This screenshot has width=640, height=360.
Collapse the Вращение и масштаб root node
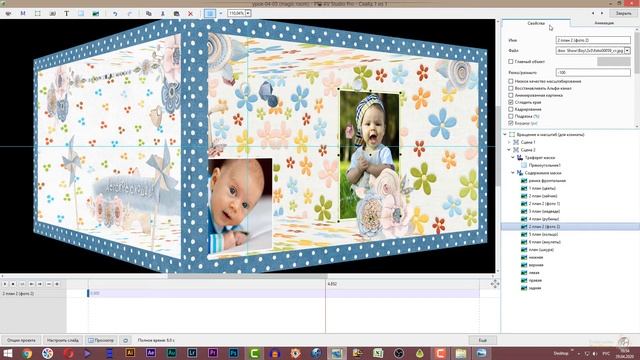click(x=505, y=134)
